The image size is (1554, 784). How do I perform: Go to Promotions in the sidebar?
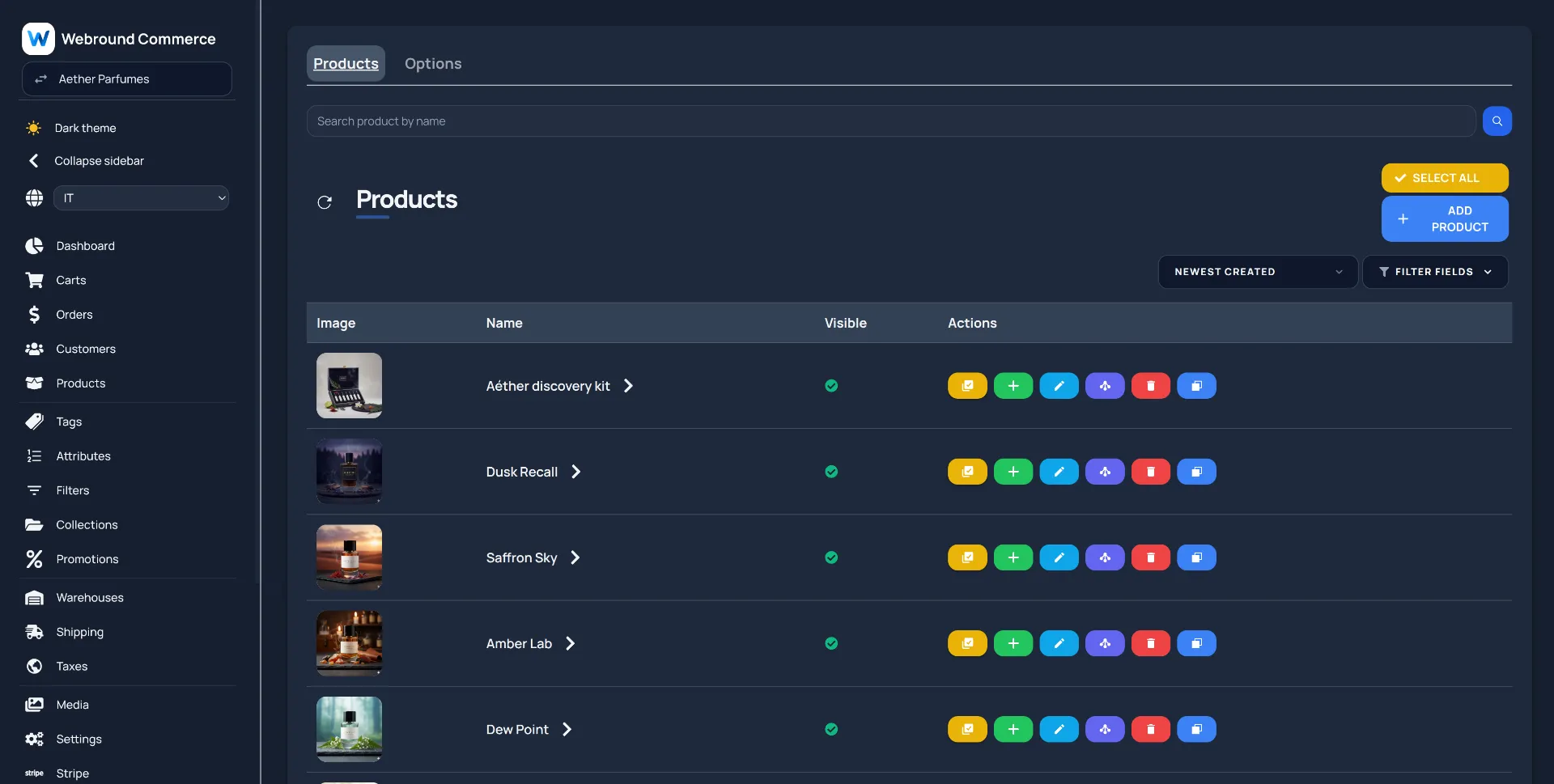click(x=87, y=559)
